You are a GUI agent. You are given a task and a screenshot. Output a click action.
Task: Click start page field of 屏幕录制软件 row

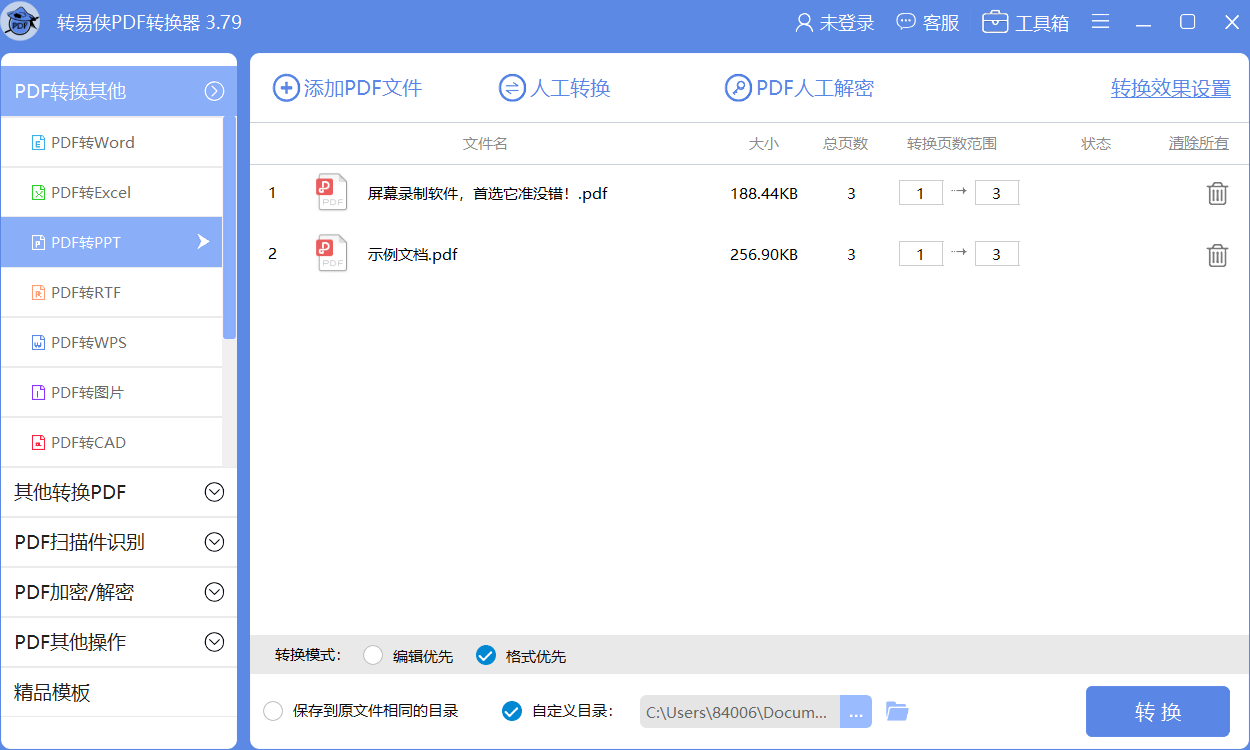coord(921,193)
